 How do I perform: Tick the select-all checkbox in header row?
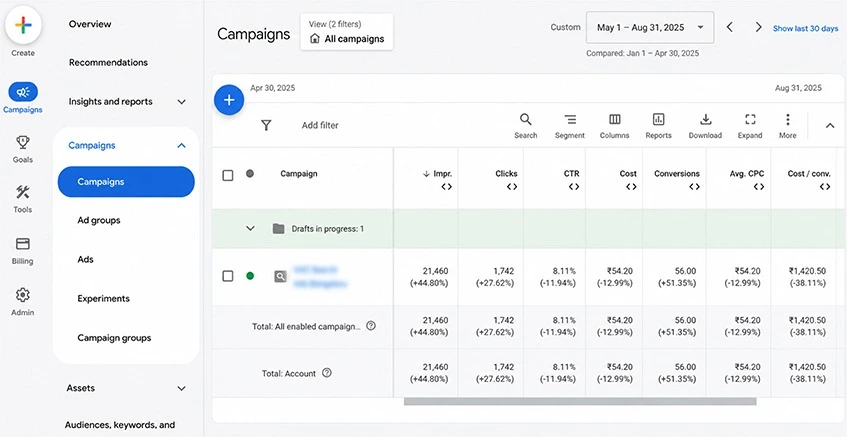coord(228,176)
